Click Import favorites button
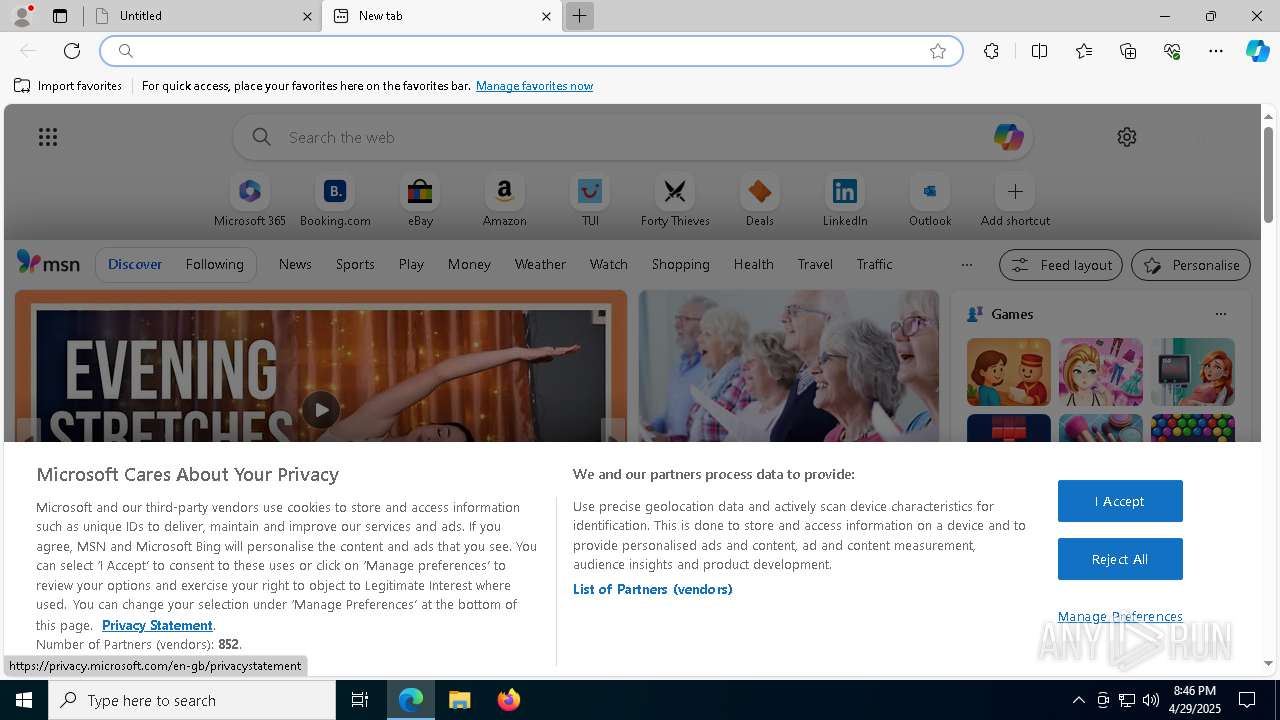This screenshot has height=720, width=1280. click(68, 86)
